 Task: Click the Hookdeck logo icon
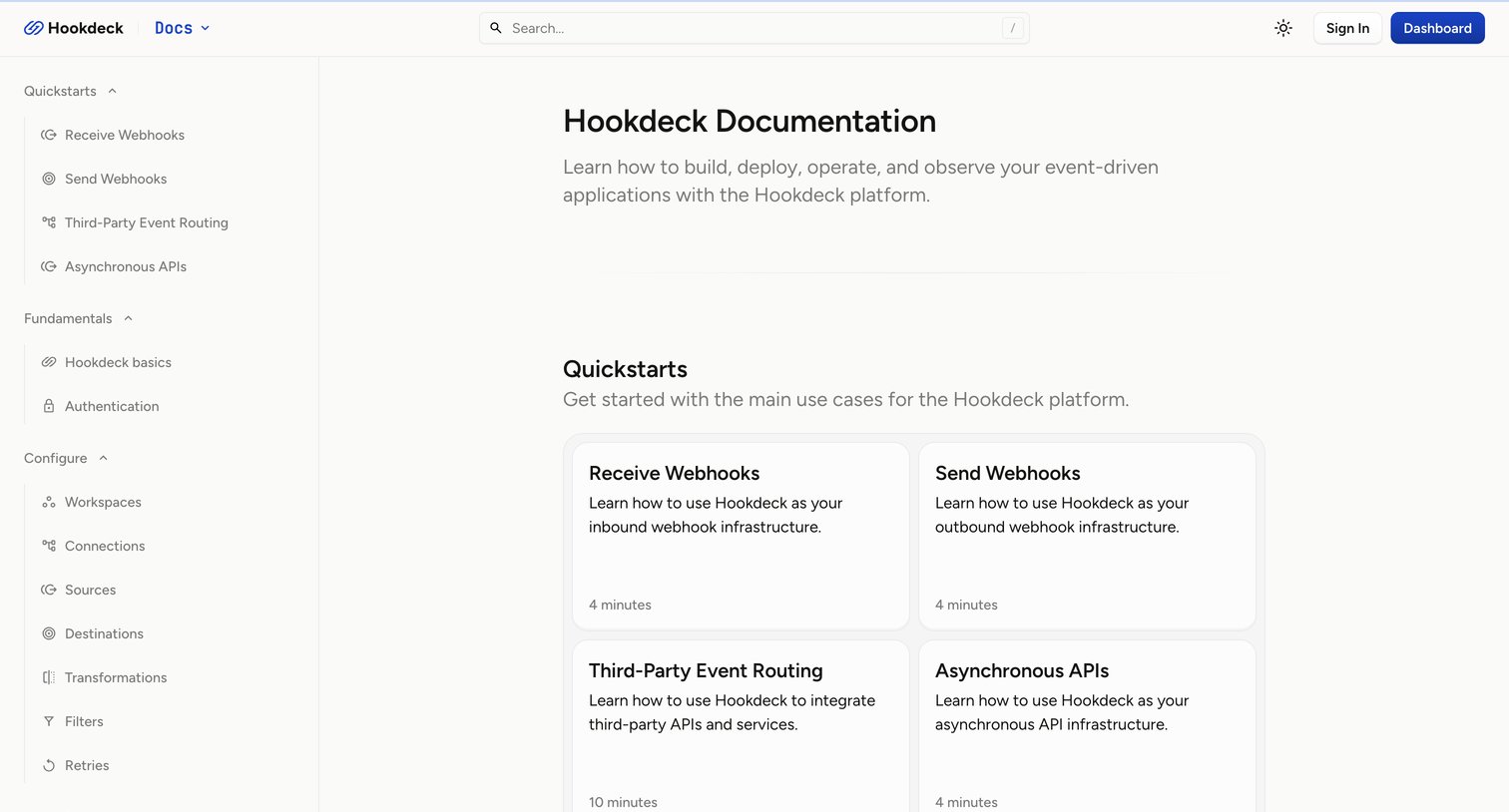(33, 28)
